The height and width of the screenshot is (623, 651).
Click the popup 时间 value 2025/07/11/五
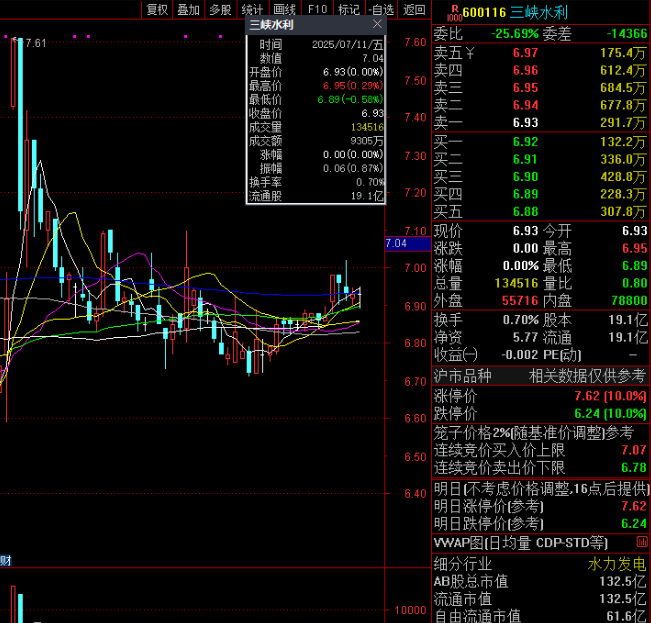click(348, 44)
